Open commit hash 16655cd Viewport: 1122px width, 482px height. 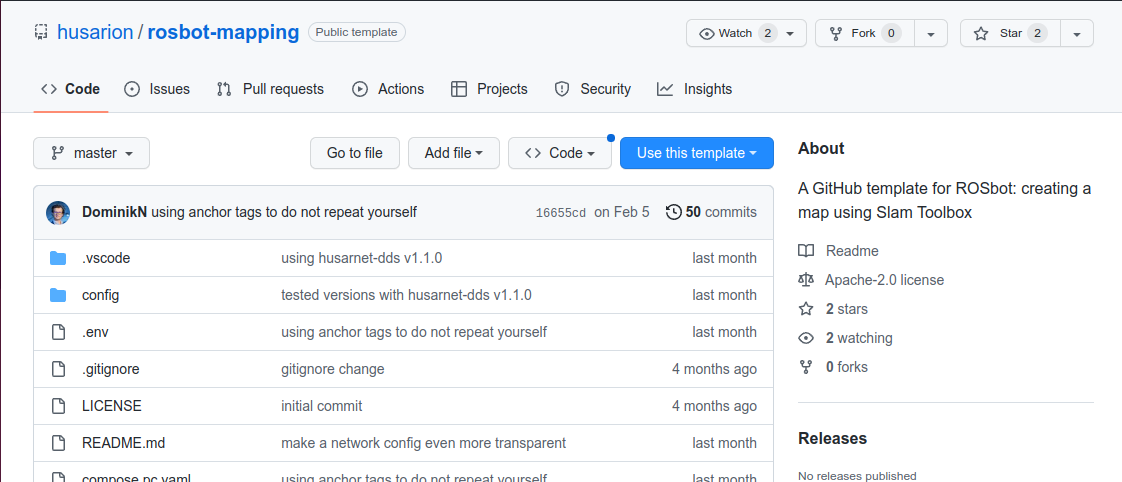pyautogui.click(x=561, y=212)
